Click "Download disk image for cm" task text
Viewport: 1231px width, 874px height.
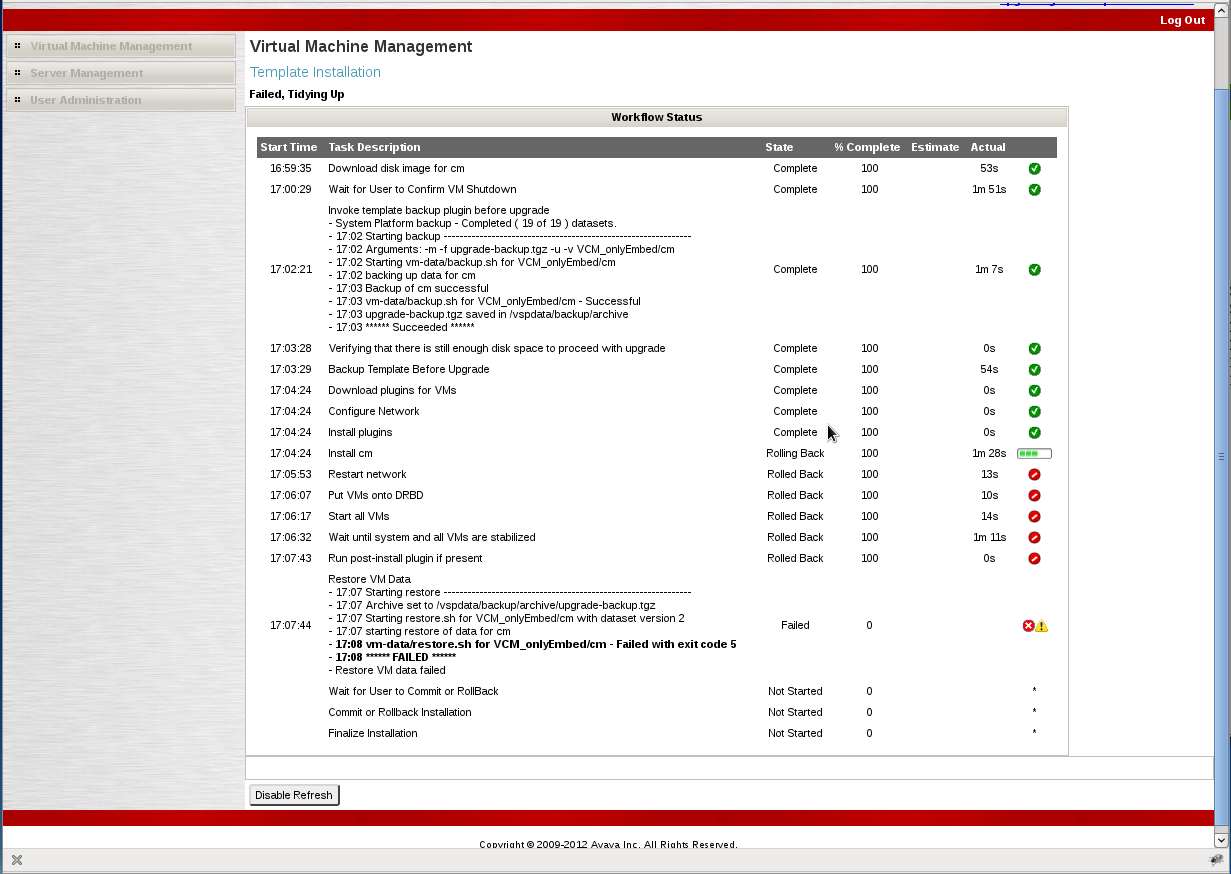(x=396, y=169)
